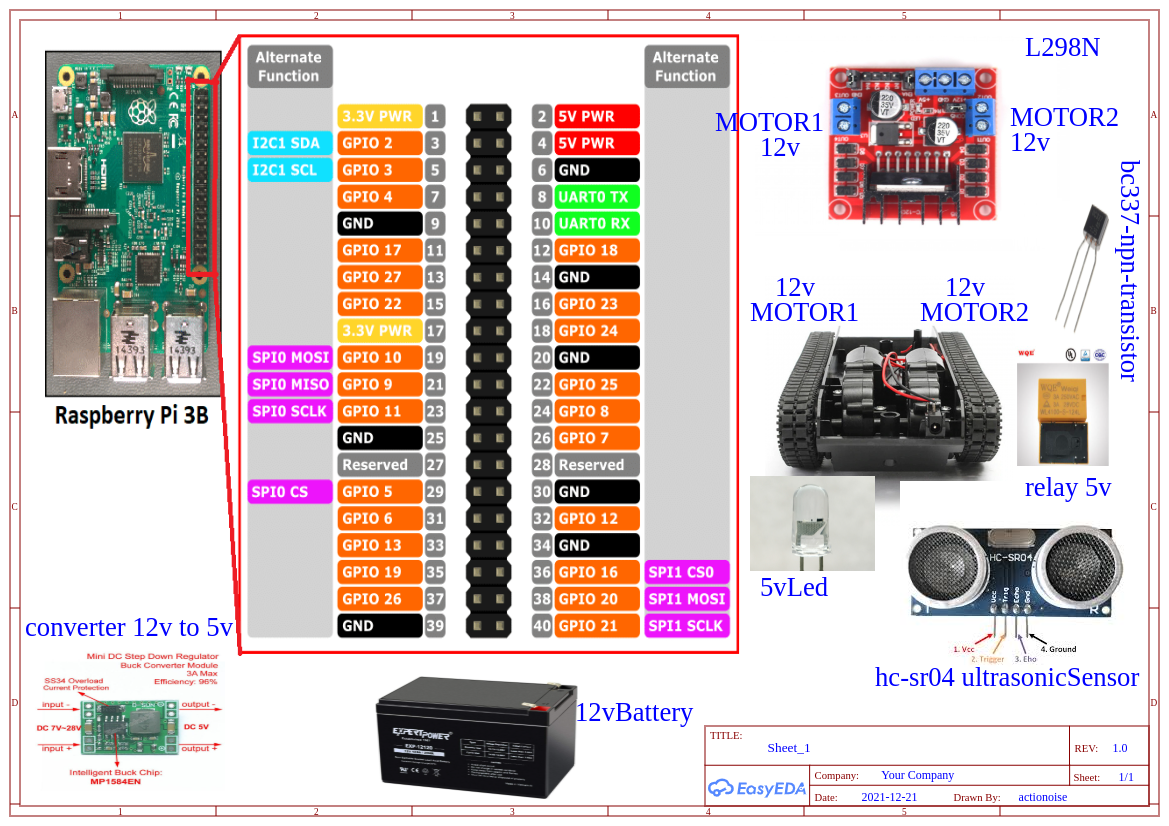Click the date '2021-12-21'

pyautogui.click(x=889, y=797)
